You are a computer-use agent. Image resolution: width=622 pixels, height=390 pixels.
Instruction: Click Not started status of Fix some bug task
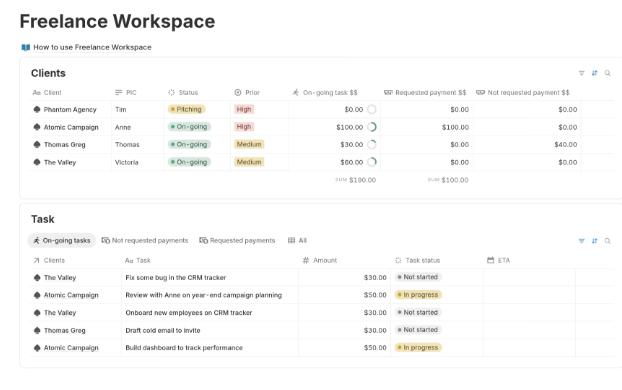pos(418,277)
